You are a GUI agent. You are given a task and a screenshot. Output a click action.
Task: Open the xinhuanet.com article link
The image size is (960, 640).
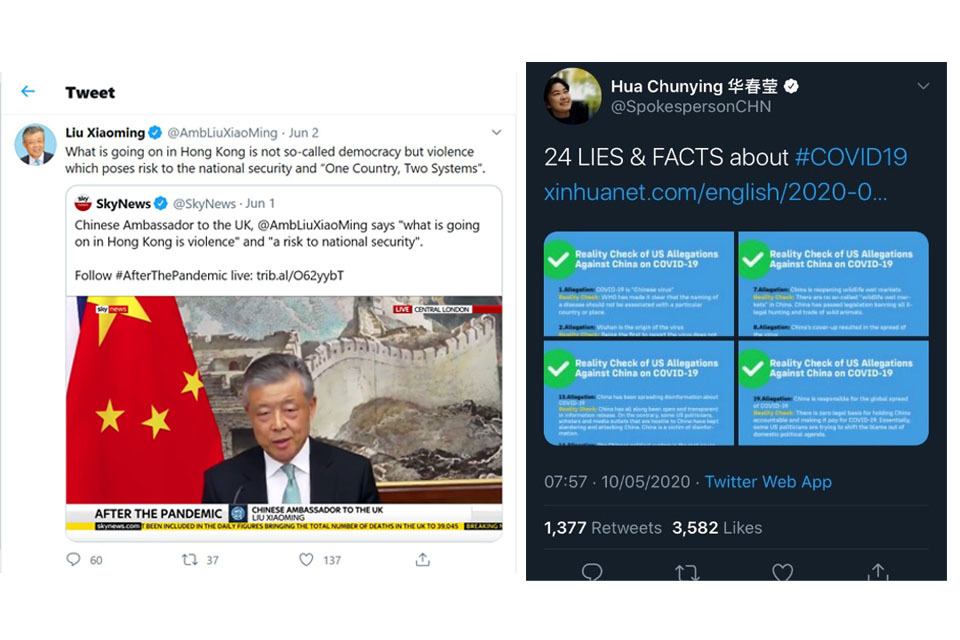click(715, 192)
